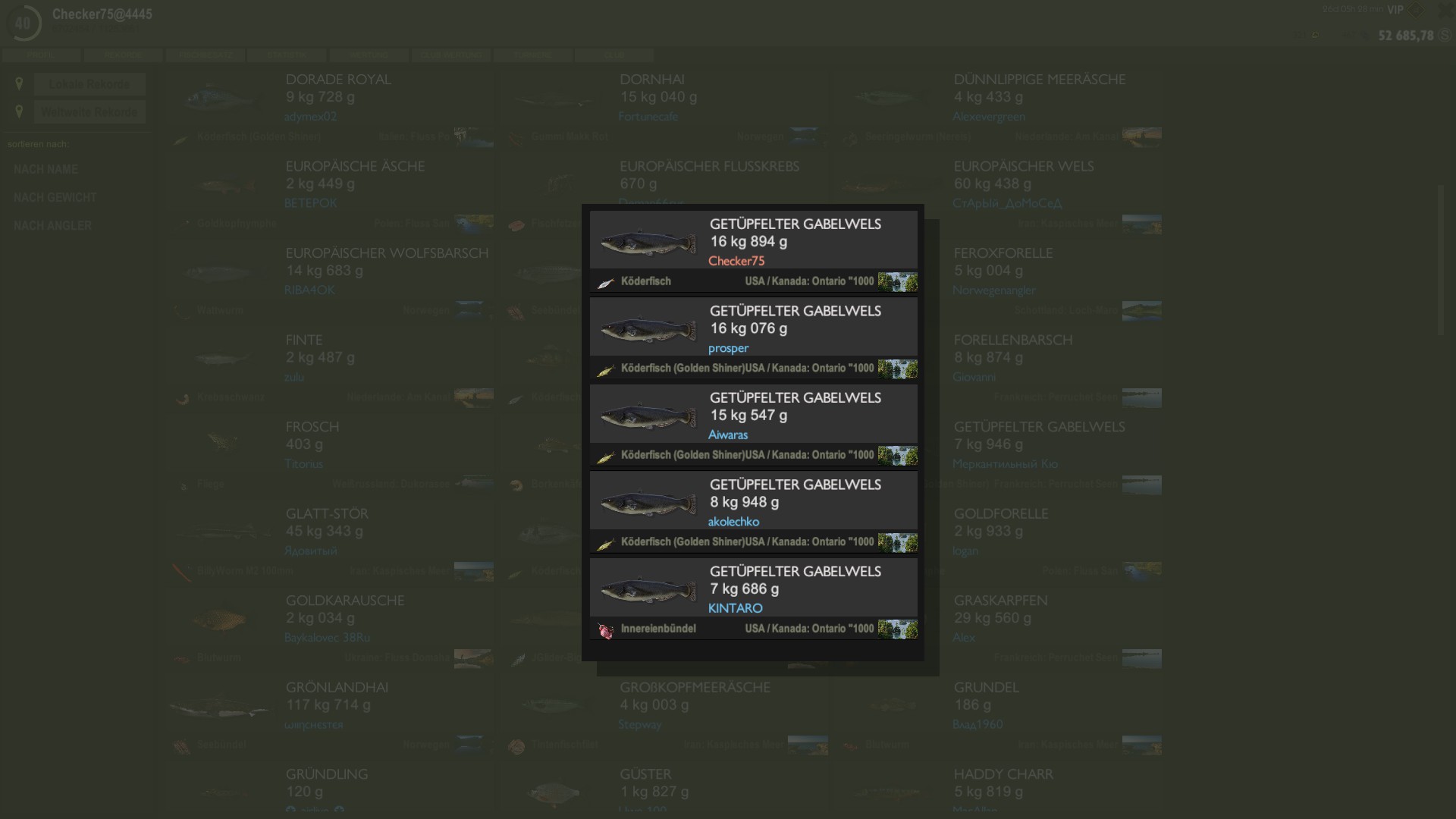Click Golden Shiner bait icon in akolechko's record
This screenshot has height=819, width=1456.
point(605,544)
